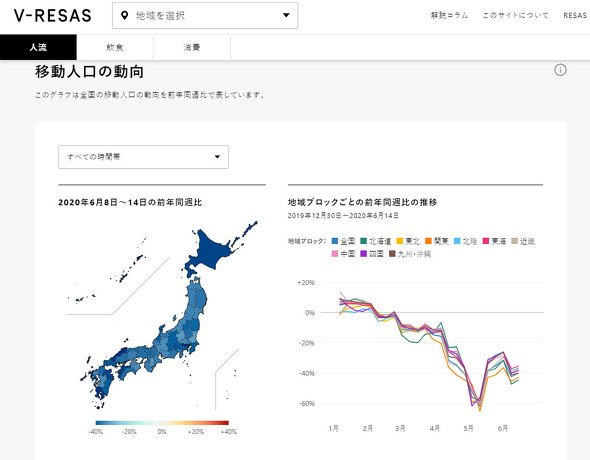Click the +20% label on the chart axis

pos(306,282)
